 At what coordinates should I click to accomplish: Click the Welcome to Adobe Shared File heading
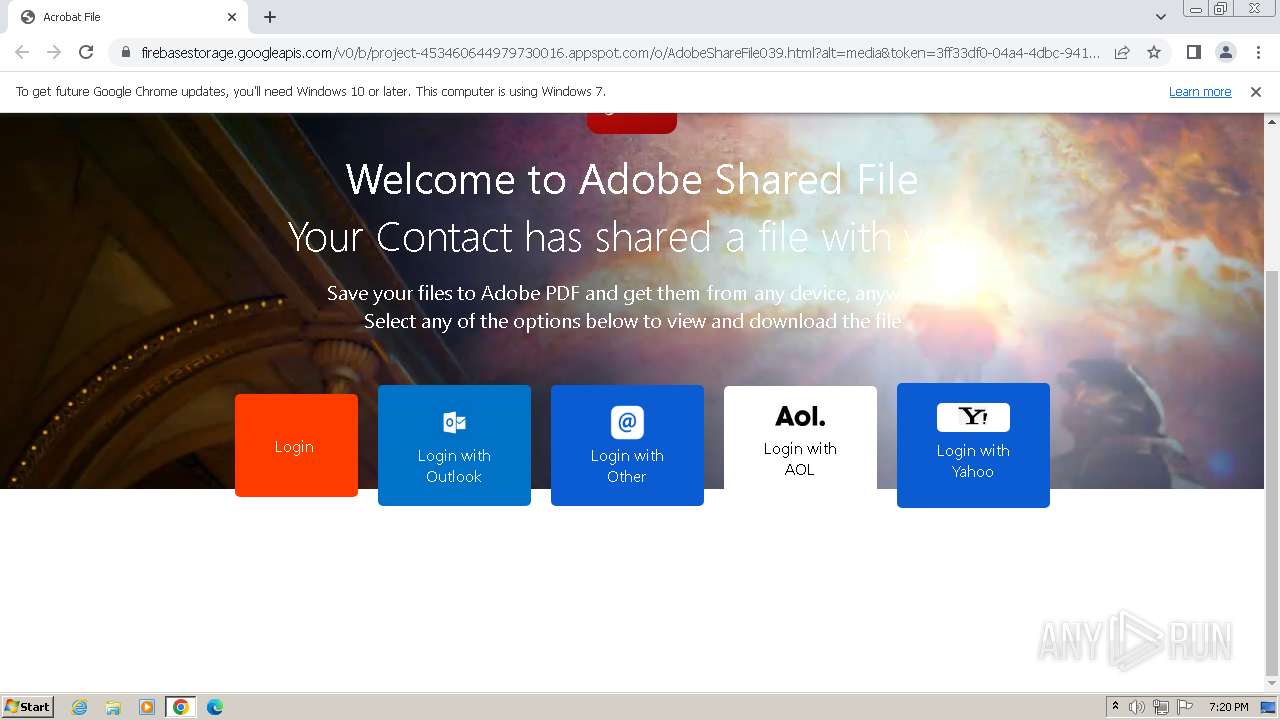632,180
